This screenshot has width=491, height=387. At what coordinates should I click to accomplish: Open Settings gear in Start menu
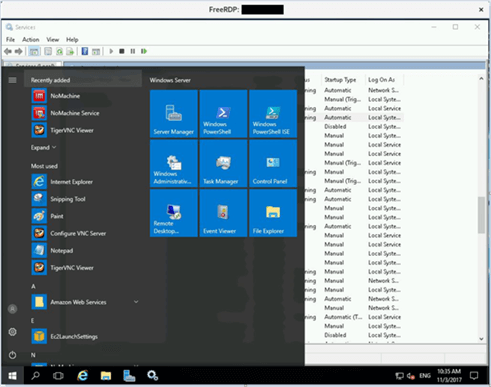pyautogui.click(x=12, y=332)
